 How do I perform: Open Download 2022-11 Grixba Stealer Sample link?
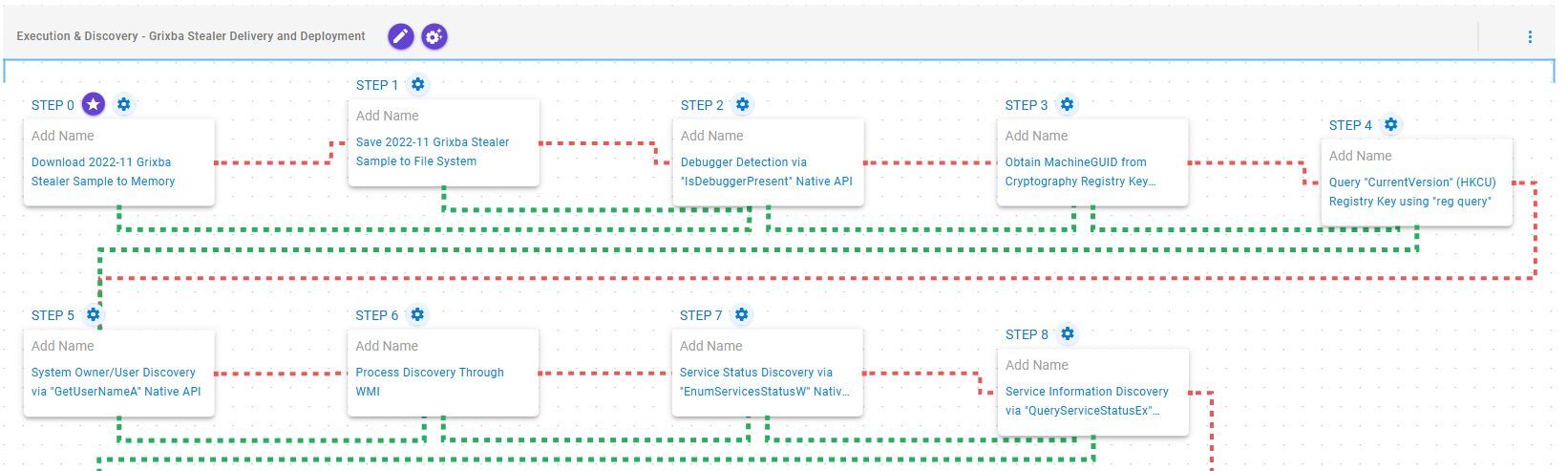pyautogui.click(x=103, y=172)
